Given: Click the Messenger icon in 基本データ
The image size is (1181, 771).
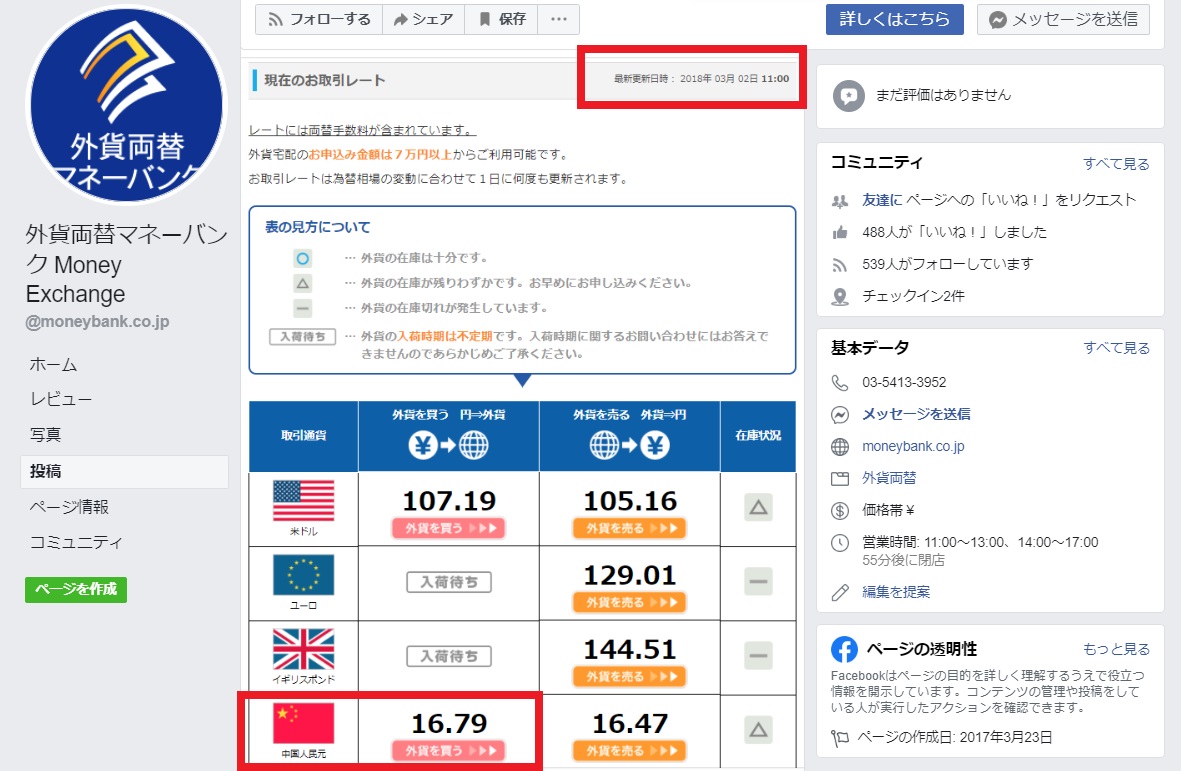Looking at the screenshot, I should (840, 415).
